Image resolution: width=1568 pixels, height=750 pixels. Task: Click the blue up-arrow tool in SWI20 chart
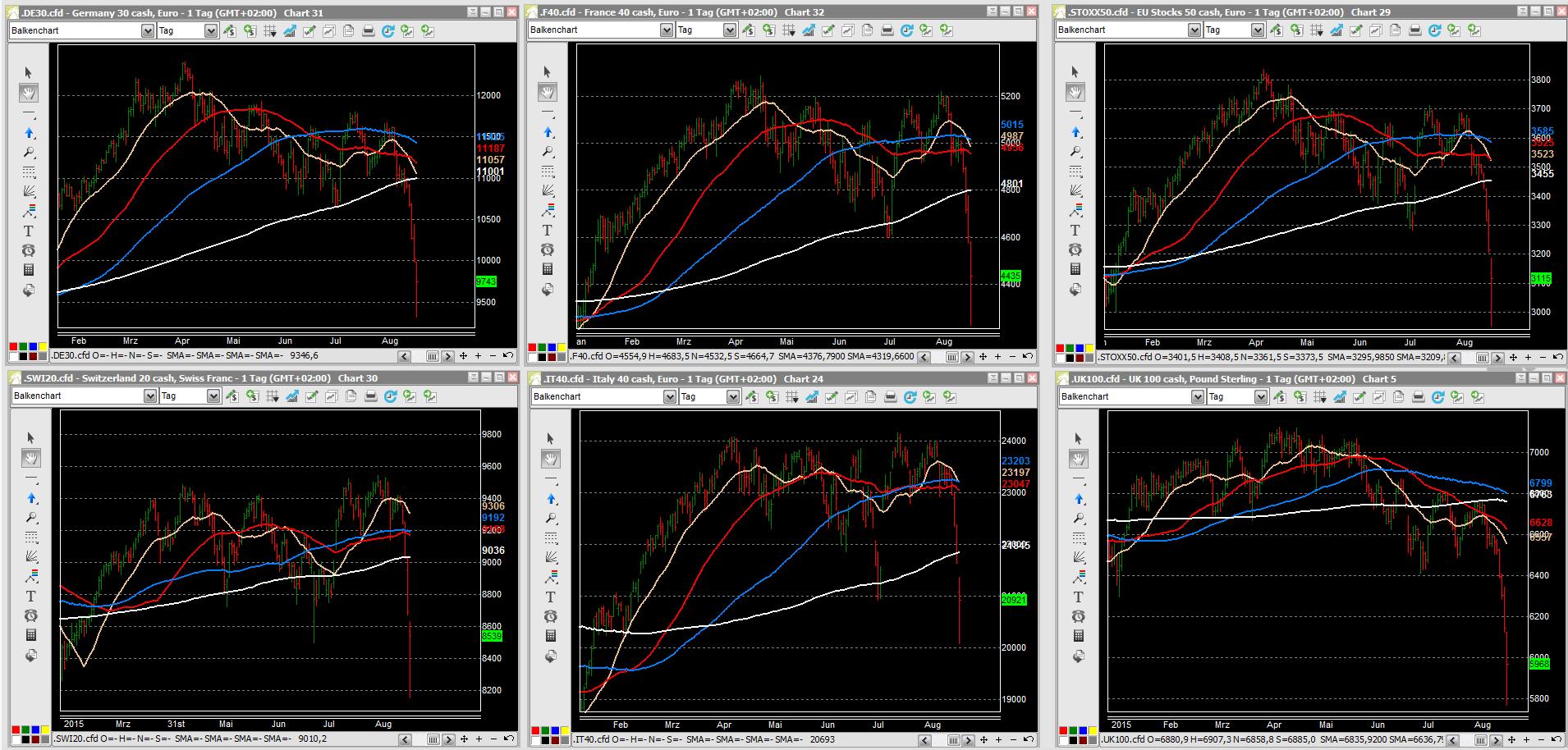point(31,498)
